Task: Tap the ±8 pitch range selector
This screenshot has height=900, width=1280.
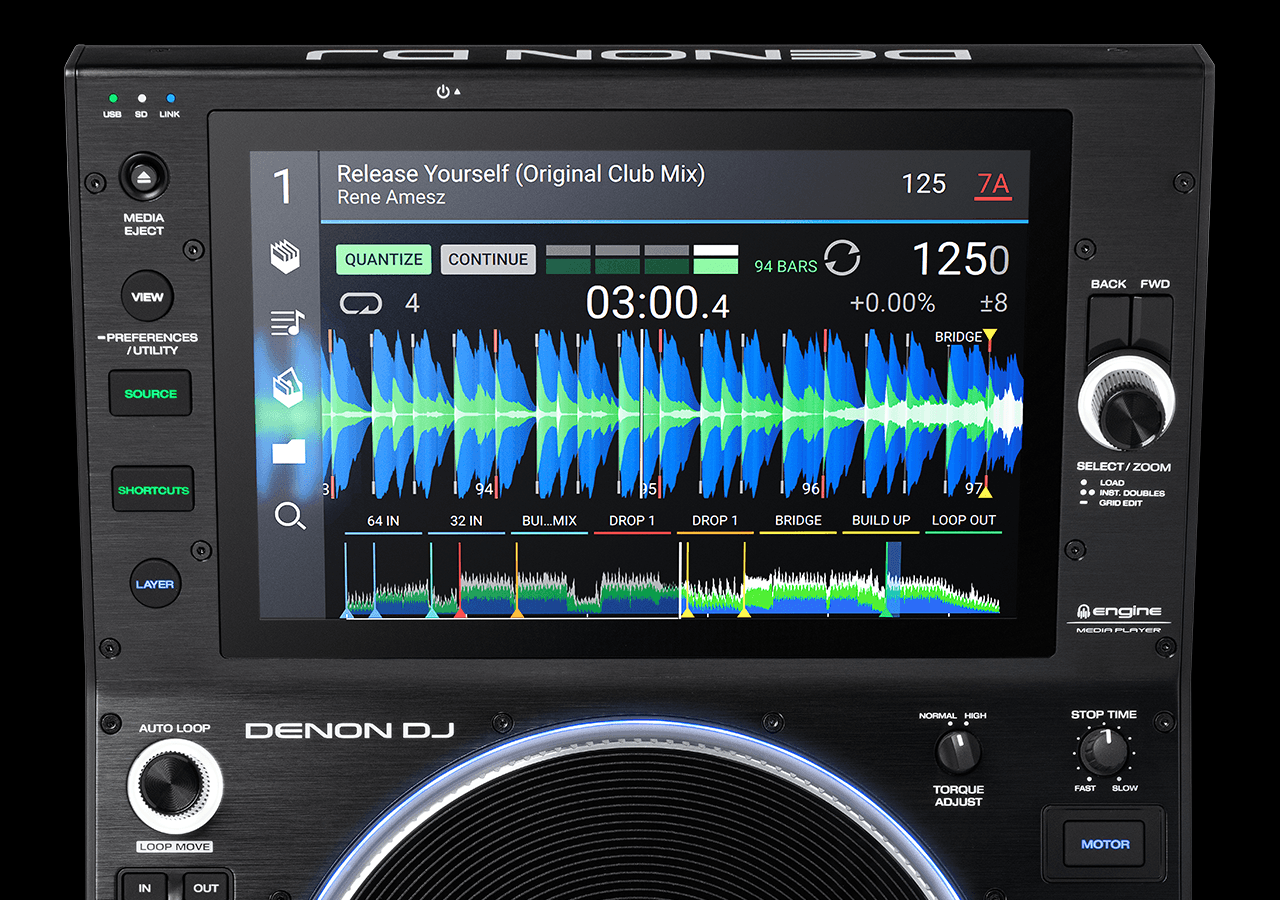Action: 992,303
